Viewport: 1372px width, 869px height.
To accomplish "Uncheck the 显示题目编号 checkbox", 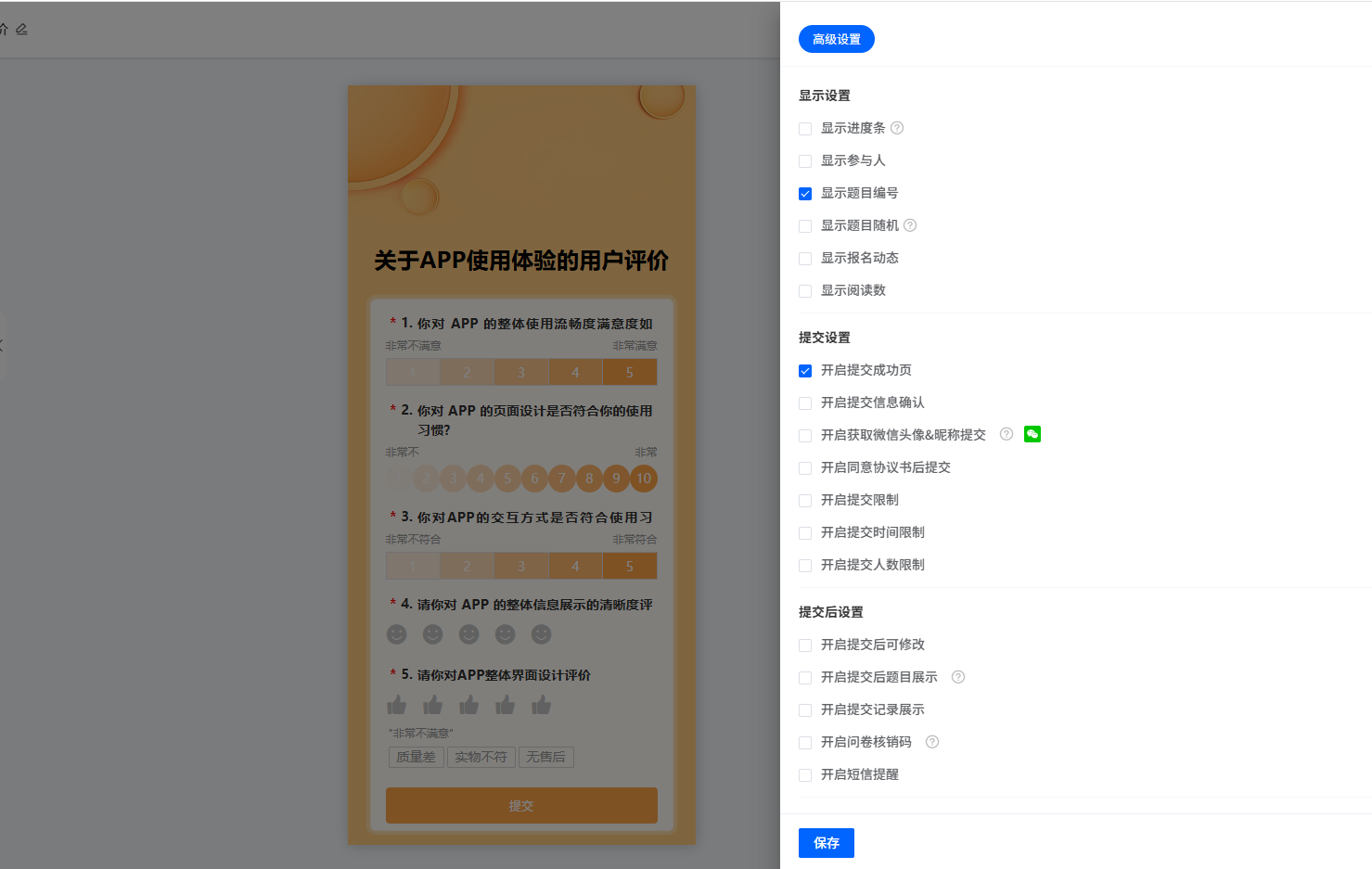I will coord(805,194).
